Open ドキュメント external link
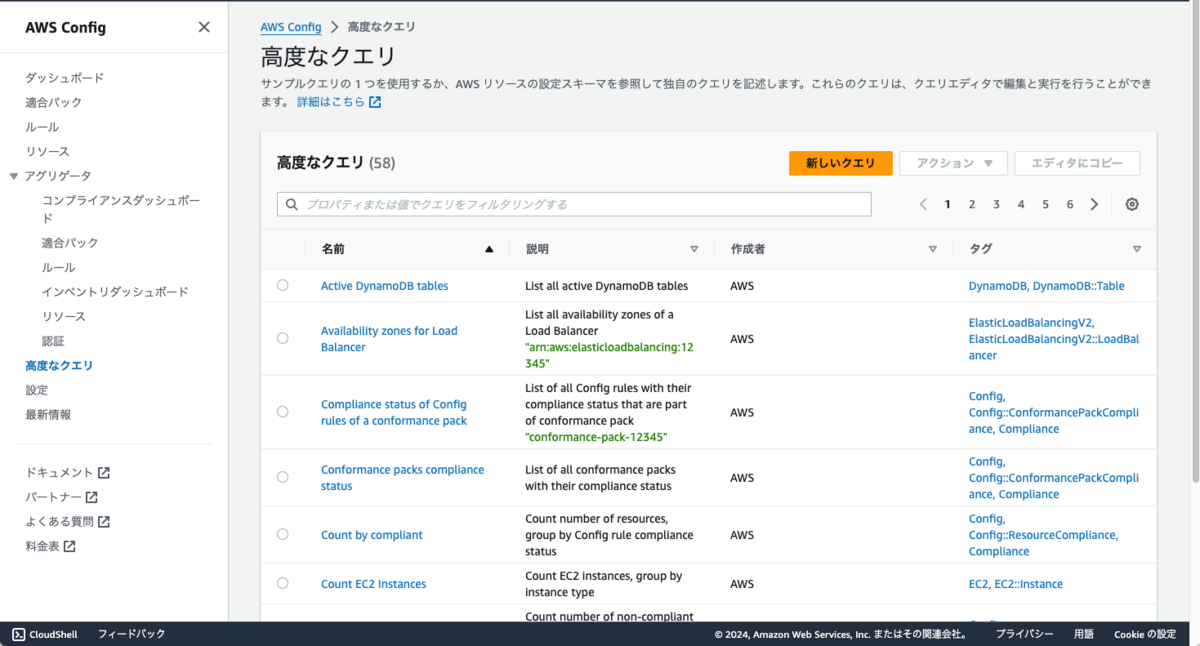 [x=67, y=473]
